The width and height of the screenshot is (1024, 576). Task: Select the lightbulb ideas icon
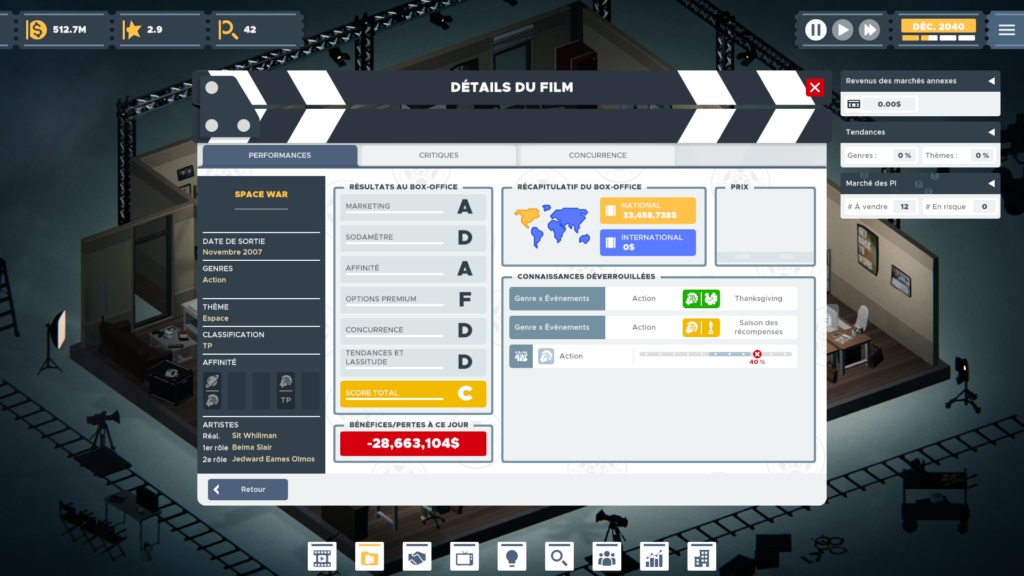(x=512, y=557)
